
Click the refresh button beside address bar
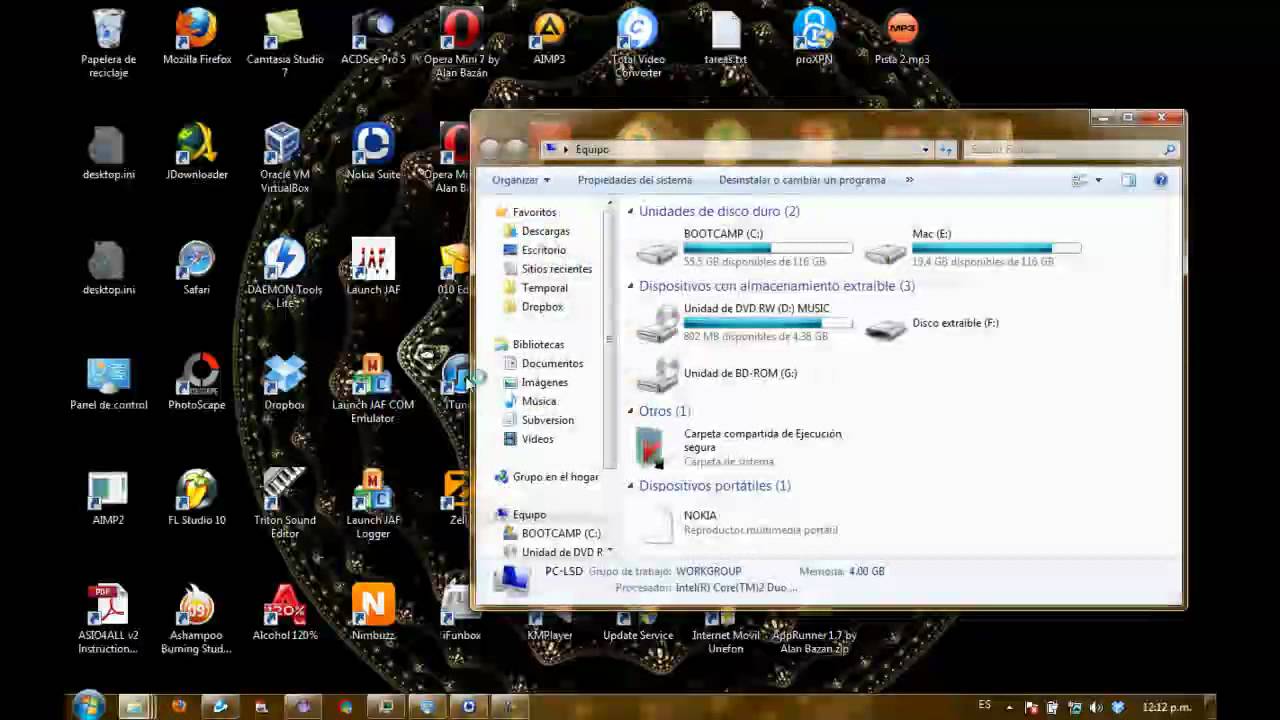click(x=946, y=149)
